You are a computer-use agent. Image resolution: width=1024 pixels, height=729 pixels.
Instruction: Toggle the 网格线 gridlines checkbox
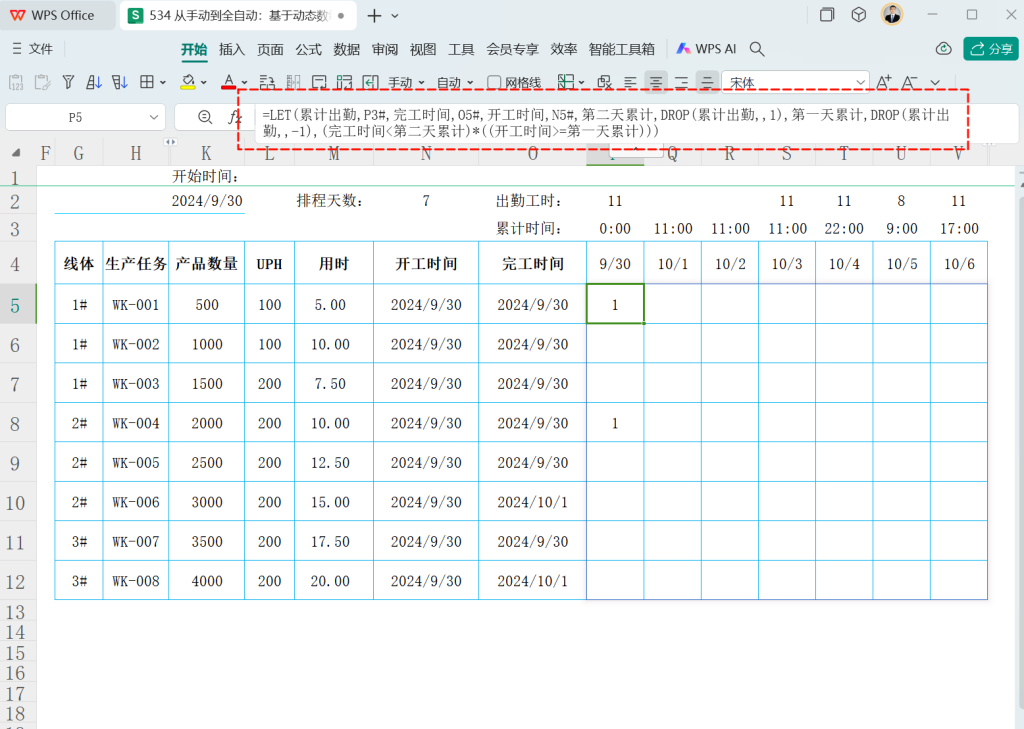(494, 82)
